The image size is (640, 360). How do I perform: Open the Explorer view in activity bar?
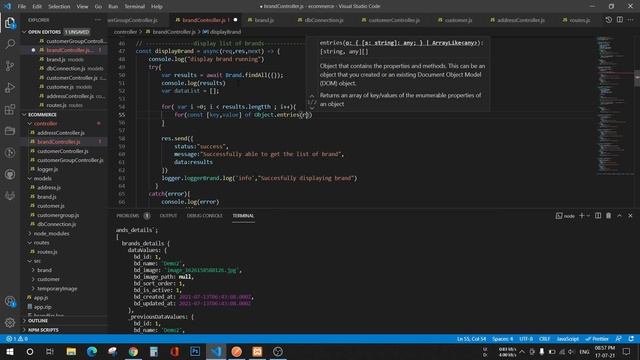click(10, 23)
